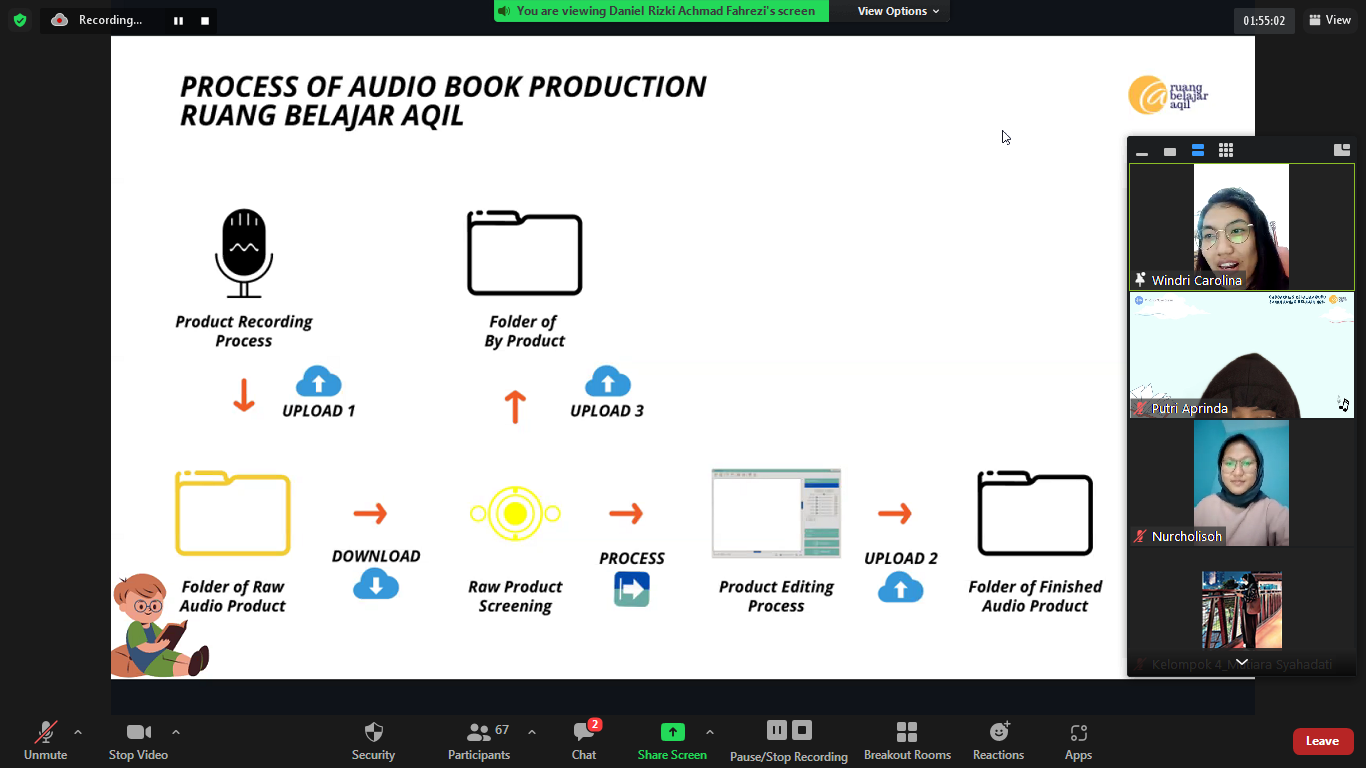1366x768 pixels.
Task: Click the ruang belajar aqil logo
Action: 1169,95
